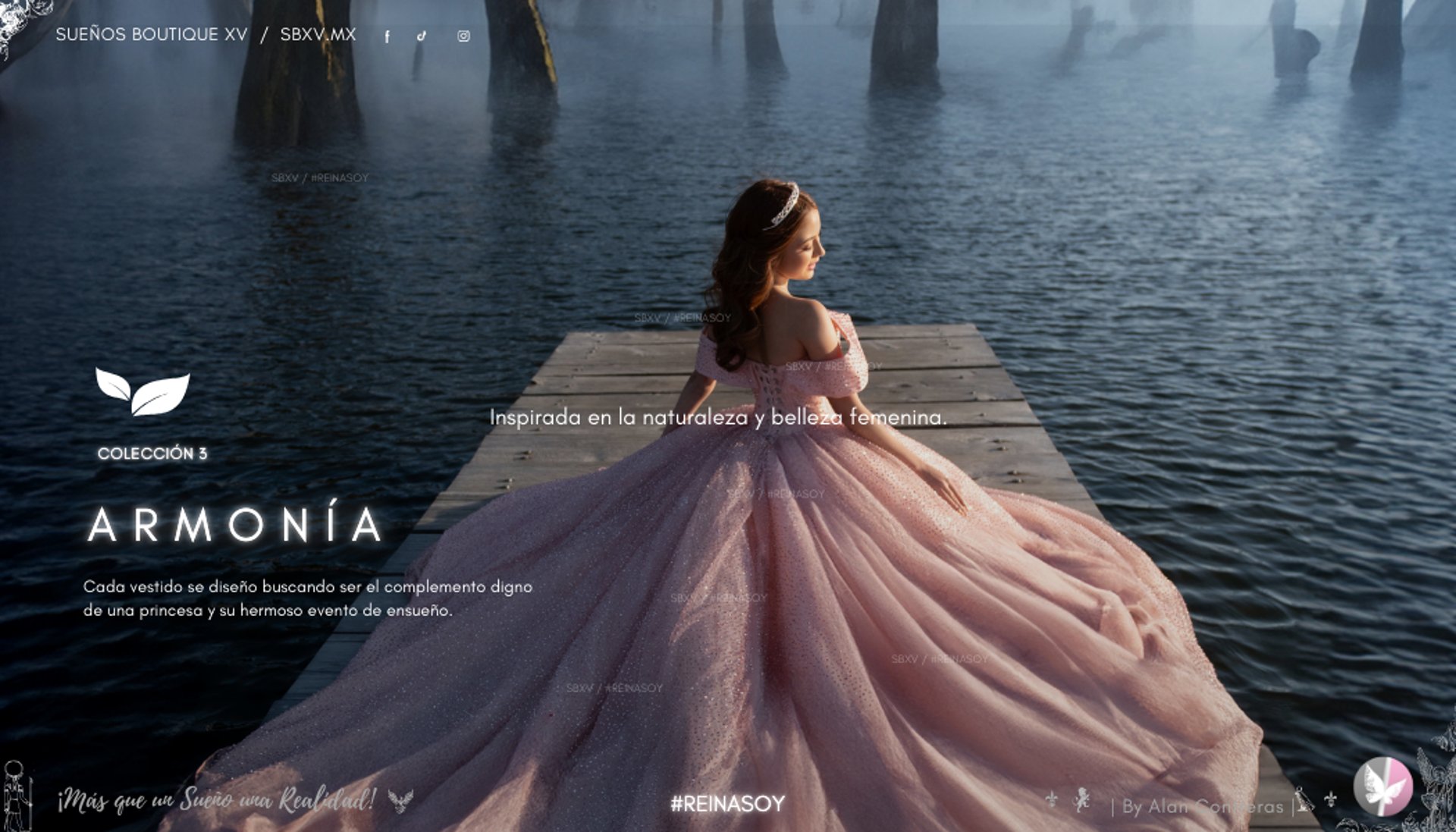Click the pink-gray butterfly circle badge
Screen dimensions: 1456x832
pos(1383,788)
